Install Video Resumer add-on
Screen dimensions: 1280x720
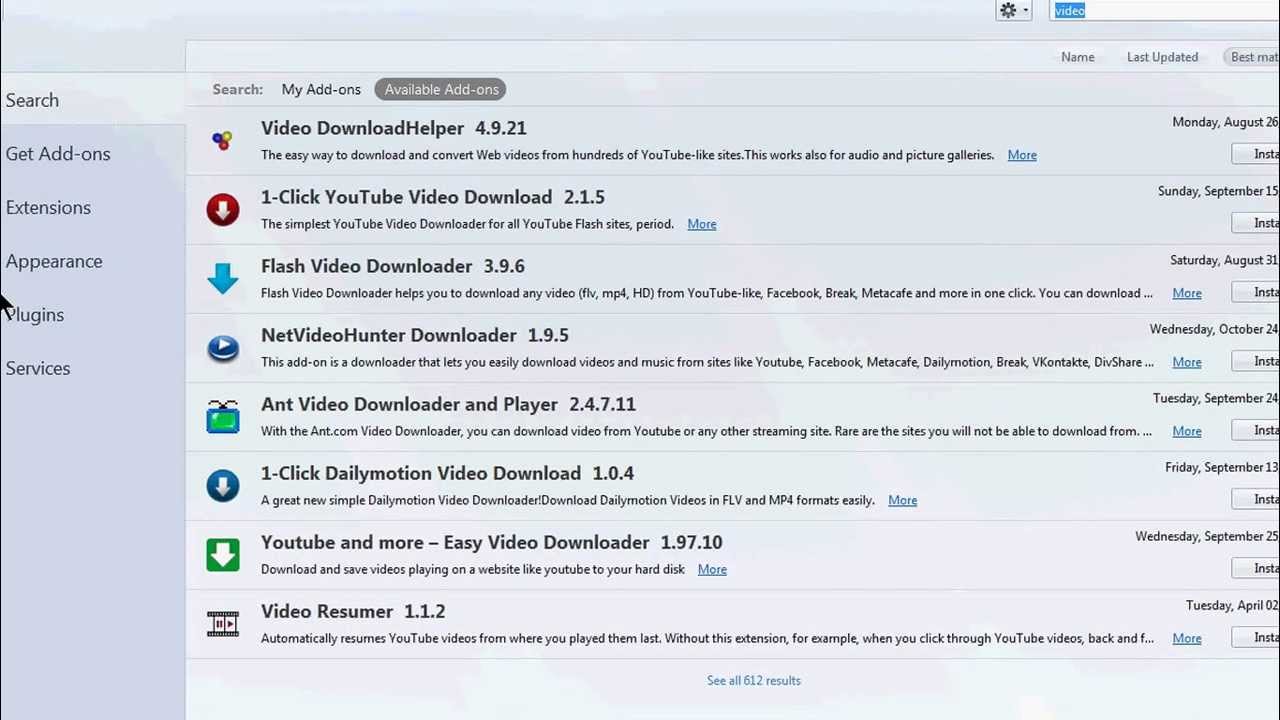(x=1256, y=637)
